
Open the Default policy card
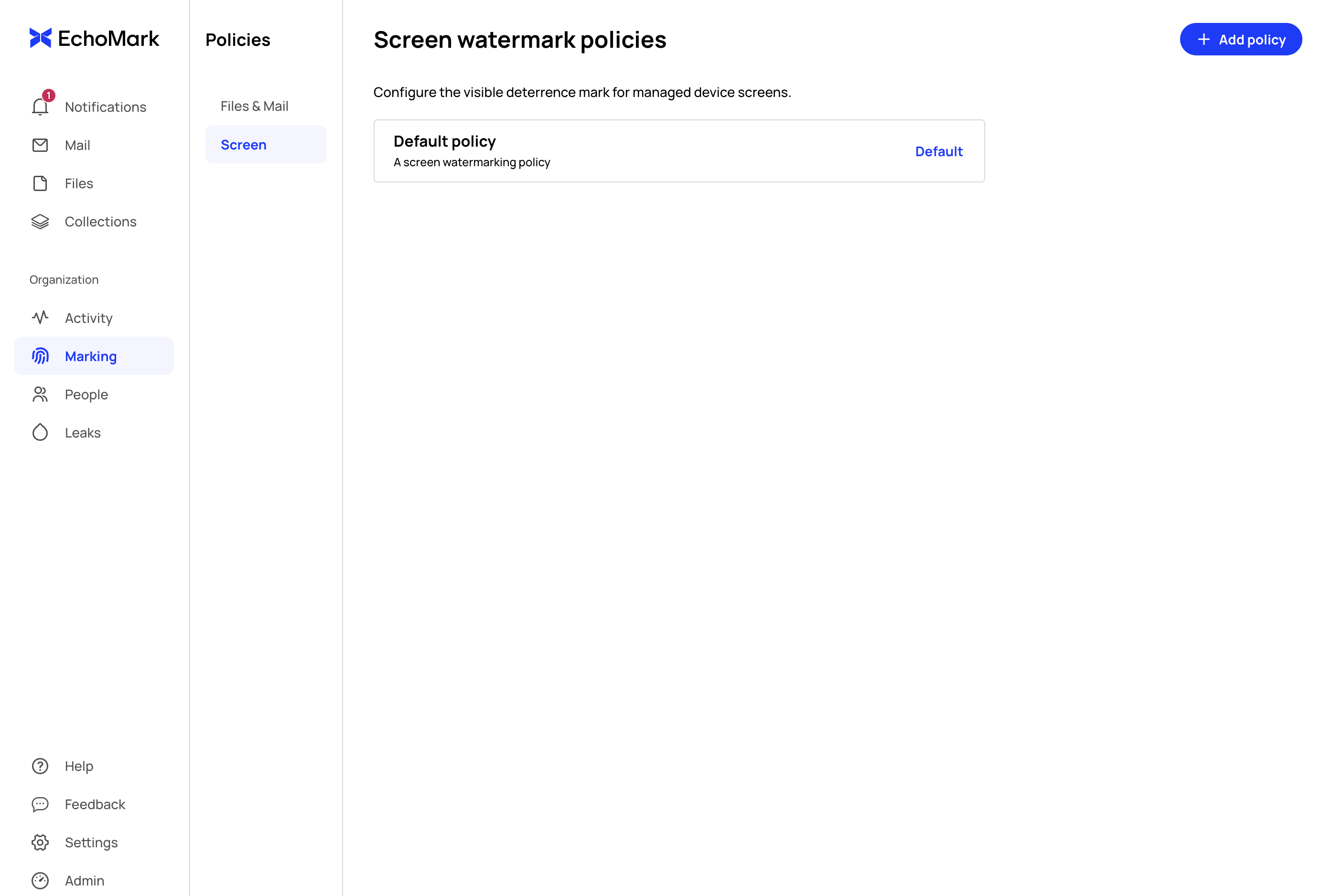[x=679, y=151]
